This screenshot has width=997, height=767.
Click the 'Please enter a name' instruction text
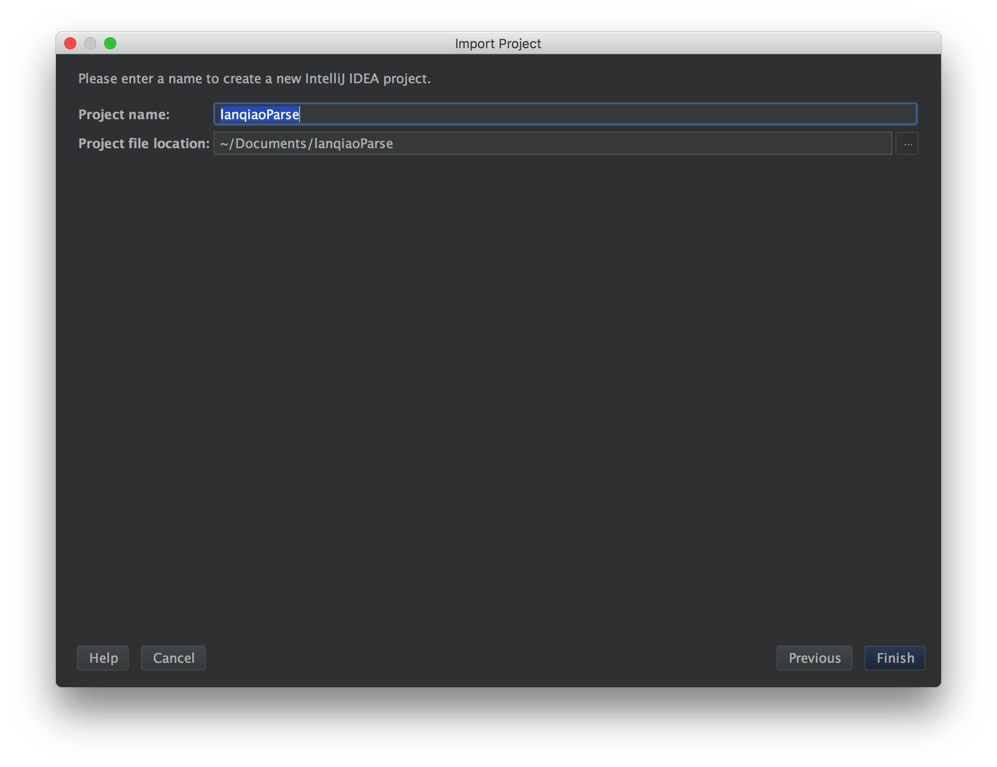(254, 79)
